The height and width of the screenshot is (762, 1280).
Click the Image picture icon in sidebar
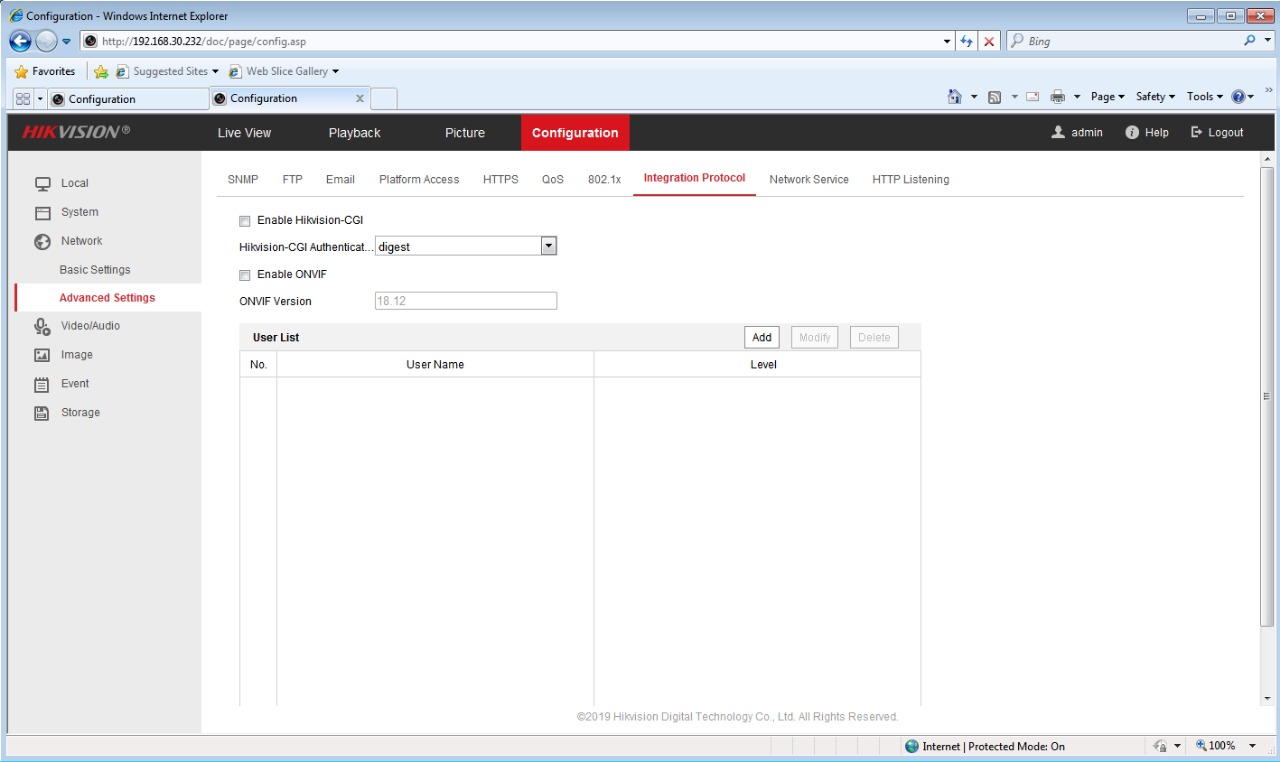point(42,355)
